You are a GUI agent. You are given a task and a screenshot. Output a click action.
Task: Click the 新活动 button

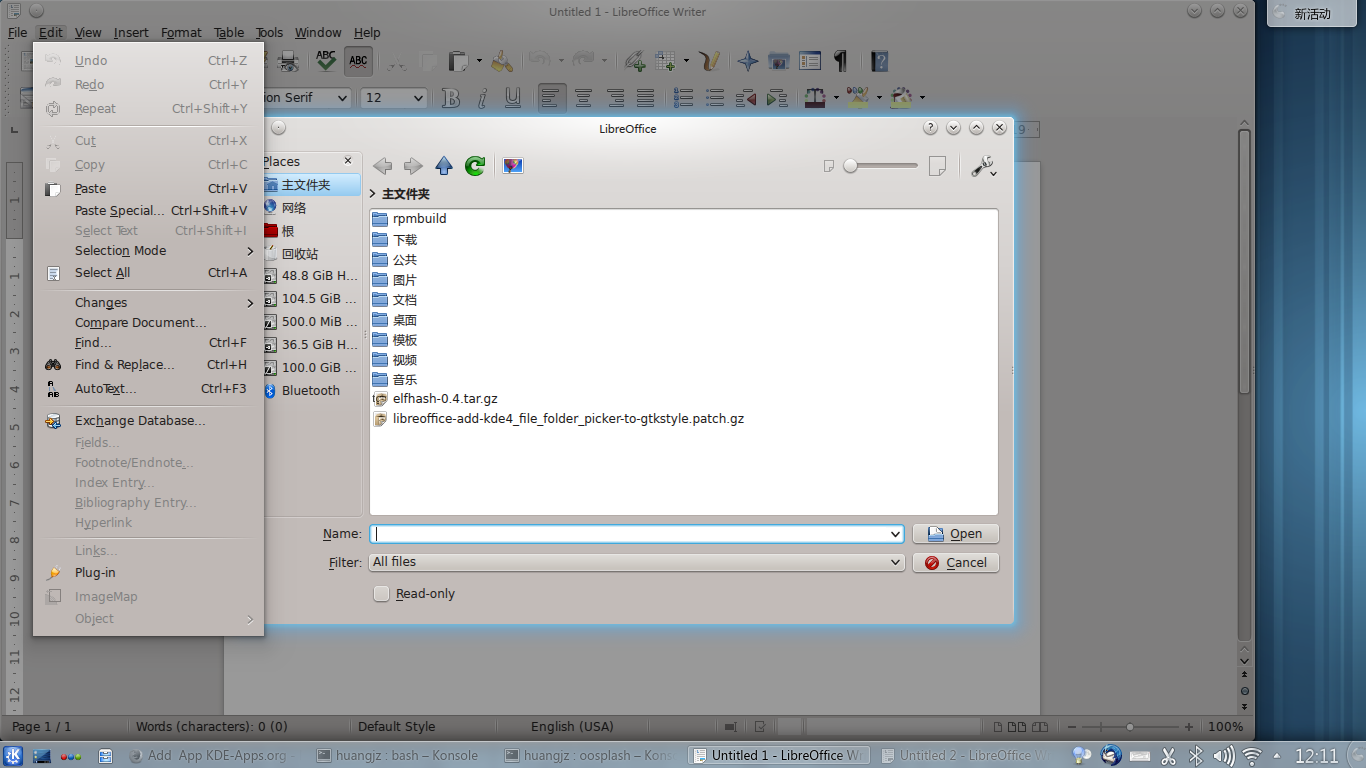pos(1312,14)
